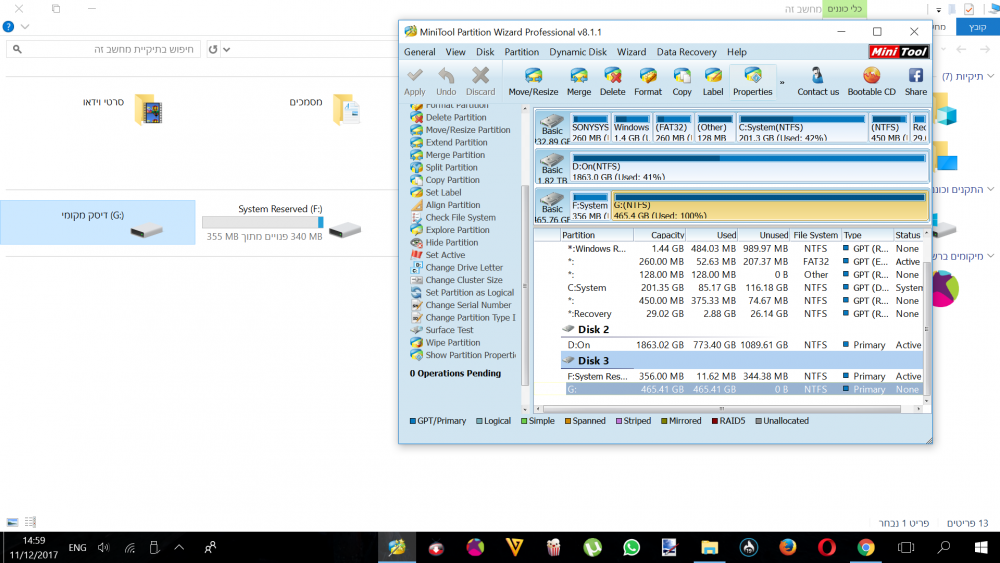
Task: Select the Merge toolbar icon
Action: pyautogui.click(x=579, y=76)
